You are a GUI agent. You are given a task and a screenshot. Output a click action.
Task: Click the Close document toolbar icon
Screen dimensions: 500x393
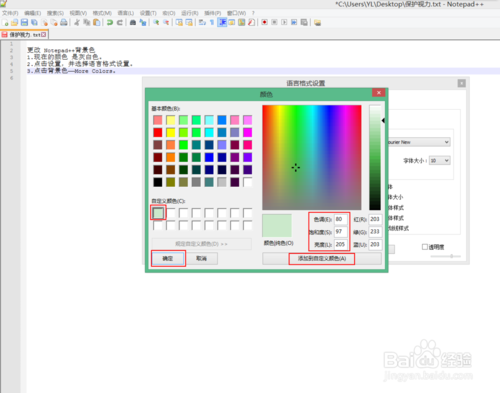tap(44, 22)
